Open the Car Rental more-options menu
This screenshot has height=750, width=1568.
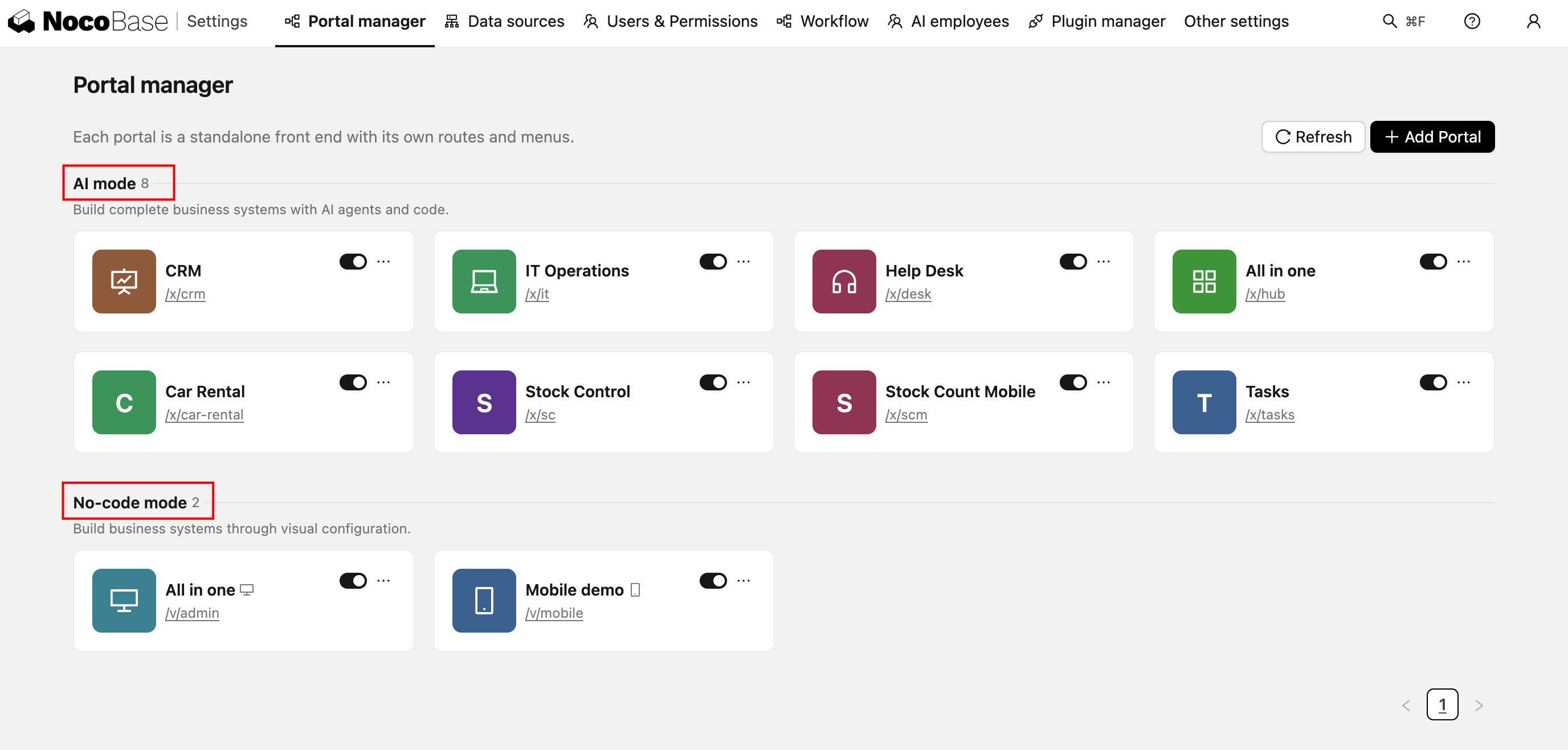point(383,382)
